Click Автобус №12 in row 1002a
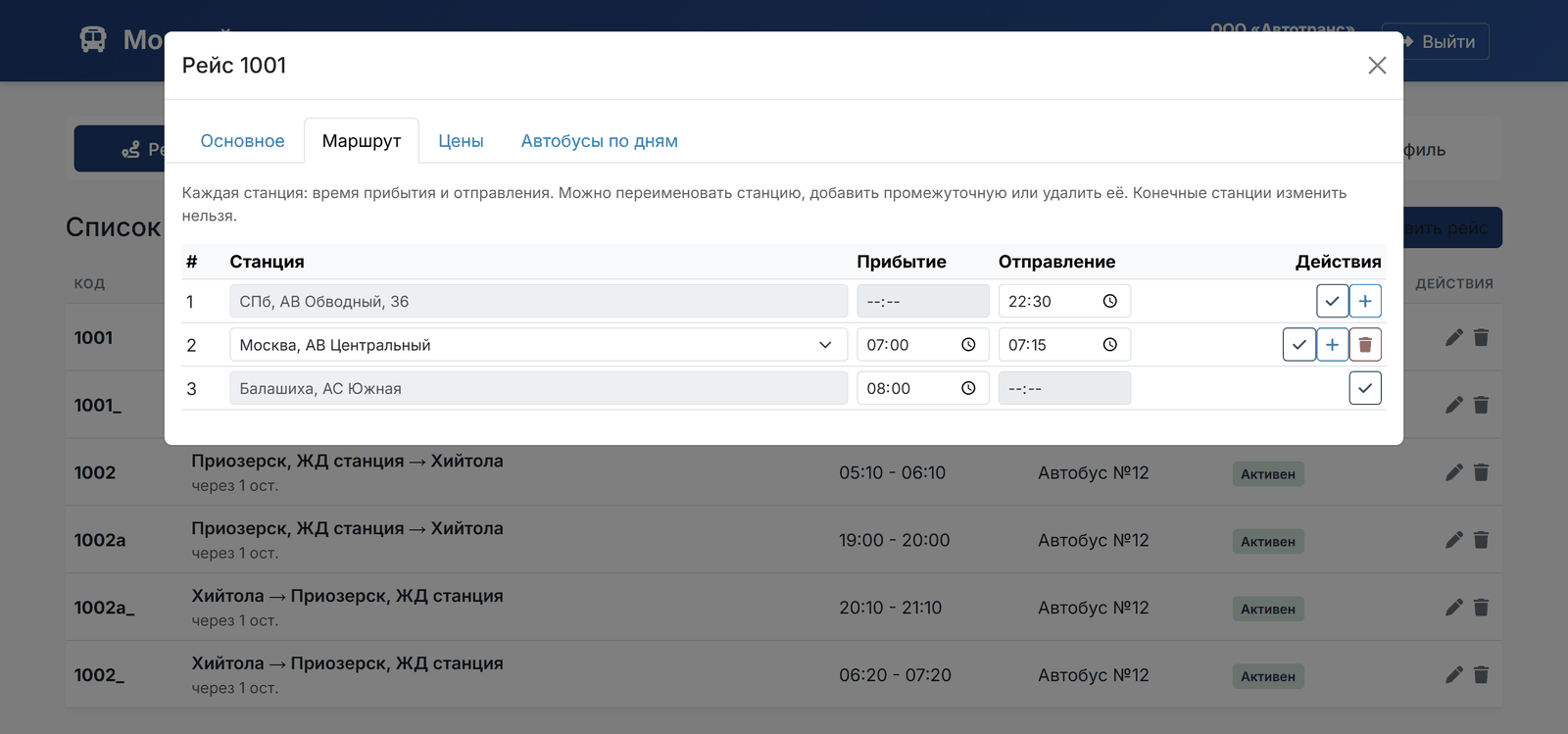 click(x=1093, y=540)
